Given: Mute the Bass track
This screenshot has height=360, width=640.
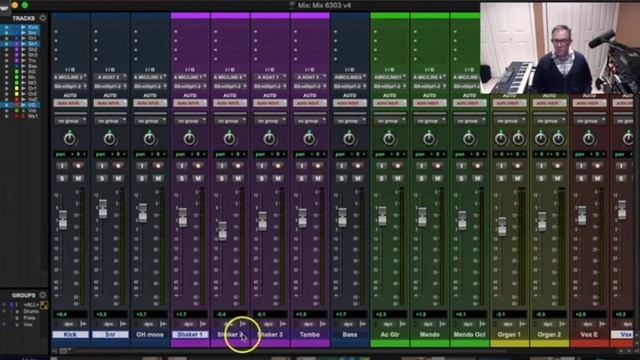Looking at the screenshot, I should coord(358,178).
